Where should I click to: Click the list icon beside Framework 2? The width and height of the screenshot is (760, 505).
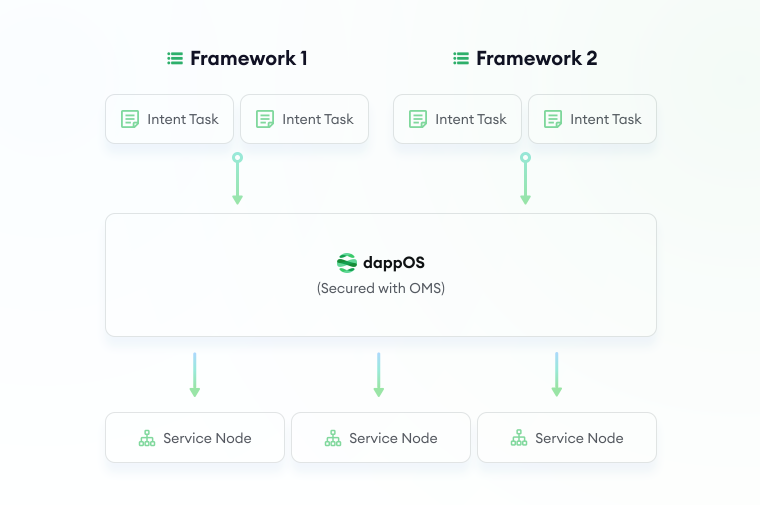click(461, 59)
